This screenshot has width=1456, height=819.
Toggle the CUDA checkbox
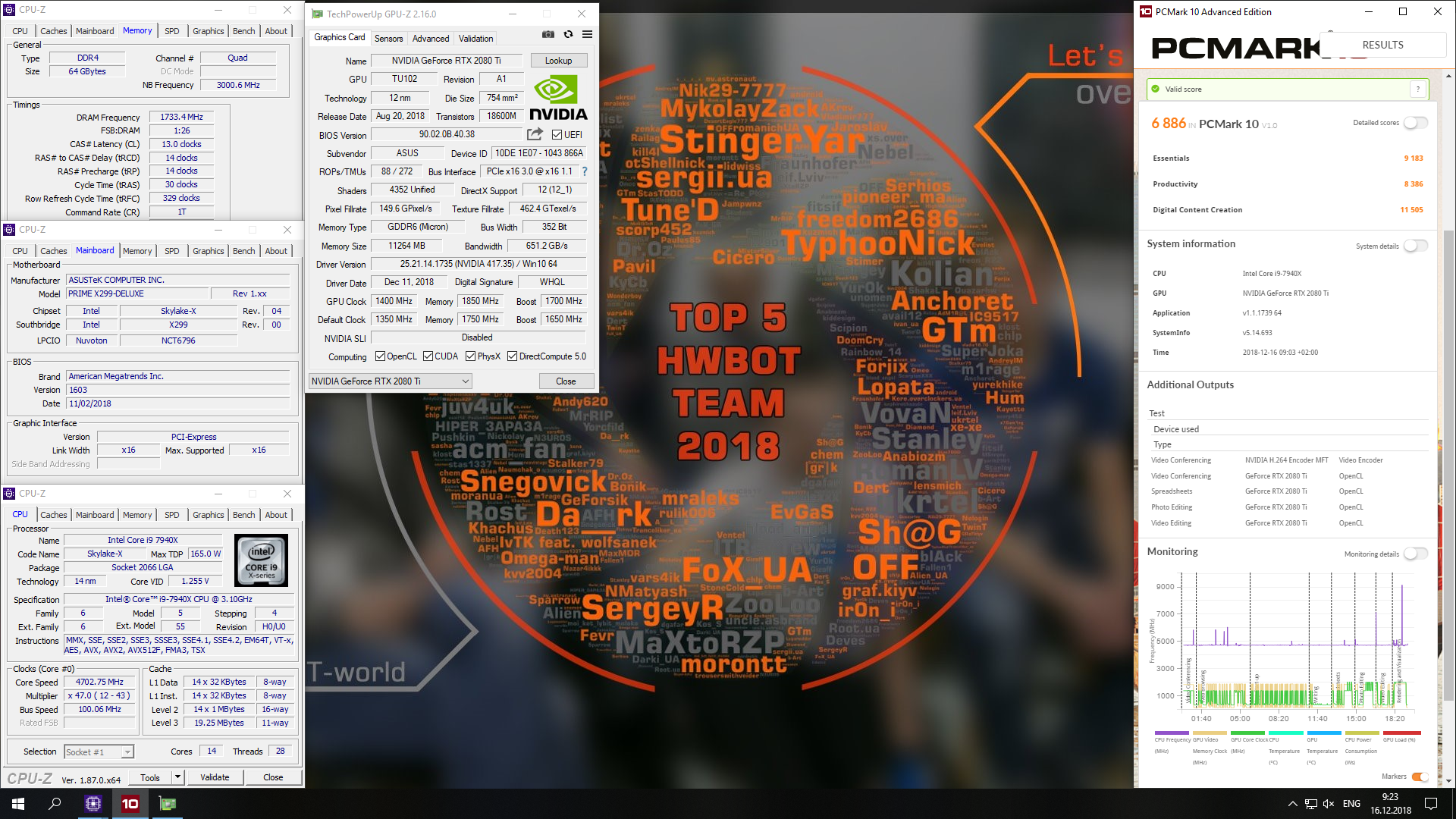(428, 356)
